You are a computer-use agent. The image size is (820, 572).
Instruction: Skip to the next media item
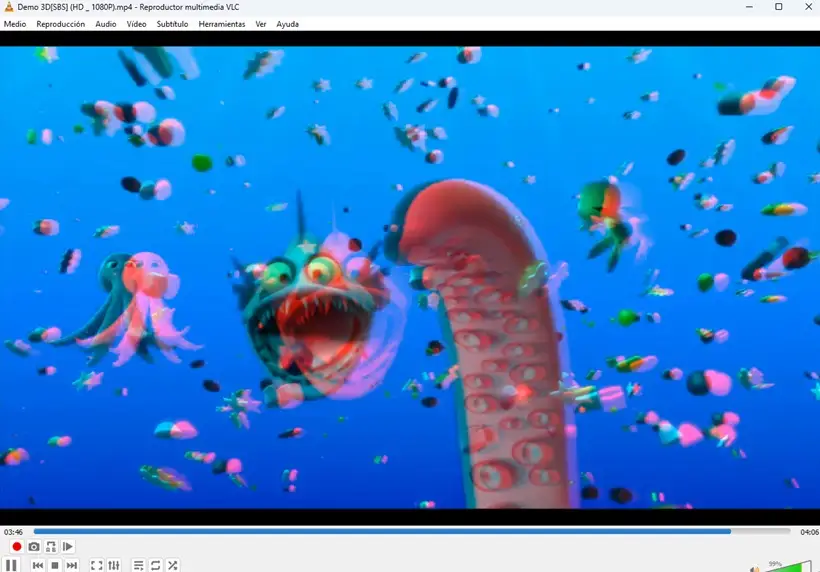pyautogui.click(x=72, y=565)
